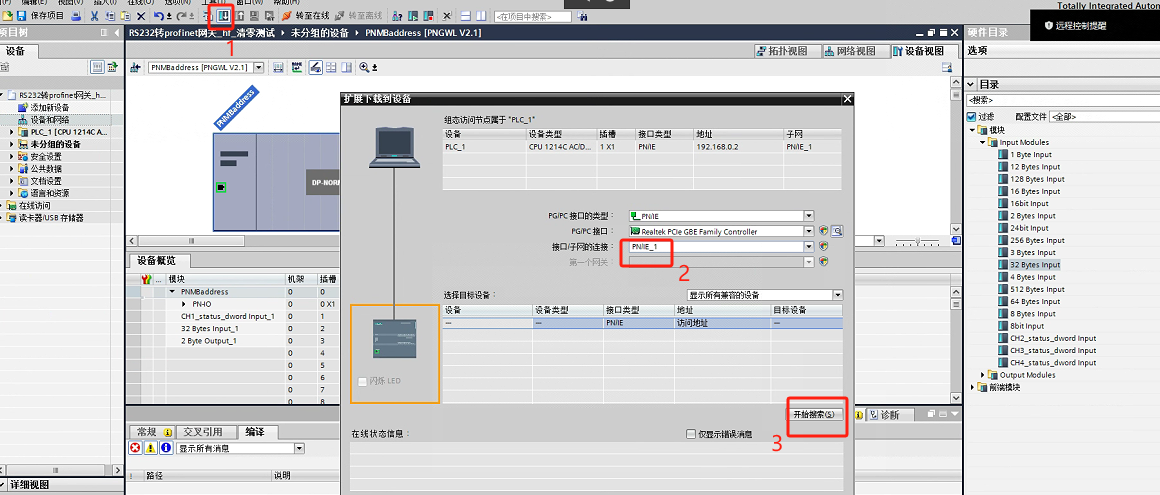Toggle the 仅显示错误消息 checkbox

click(691, 434)
